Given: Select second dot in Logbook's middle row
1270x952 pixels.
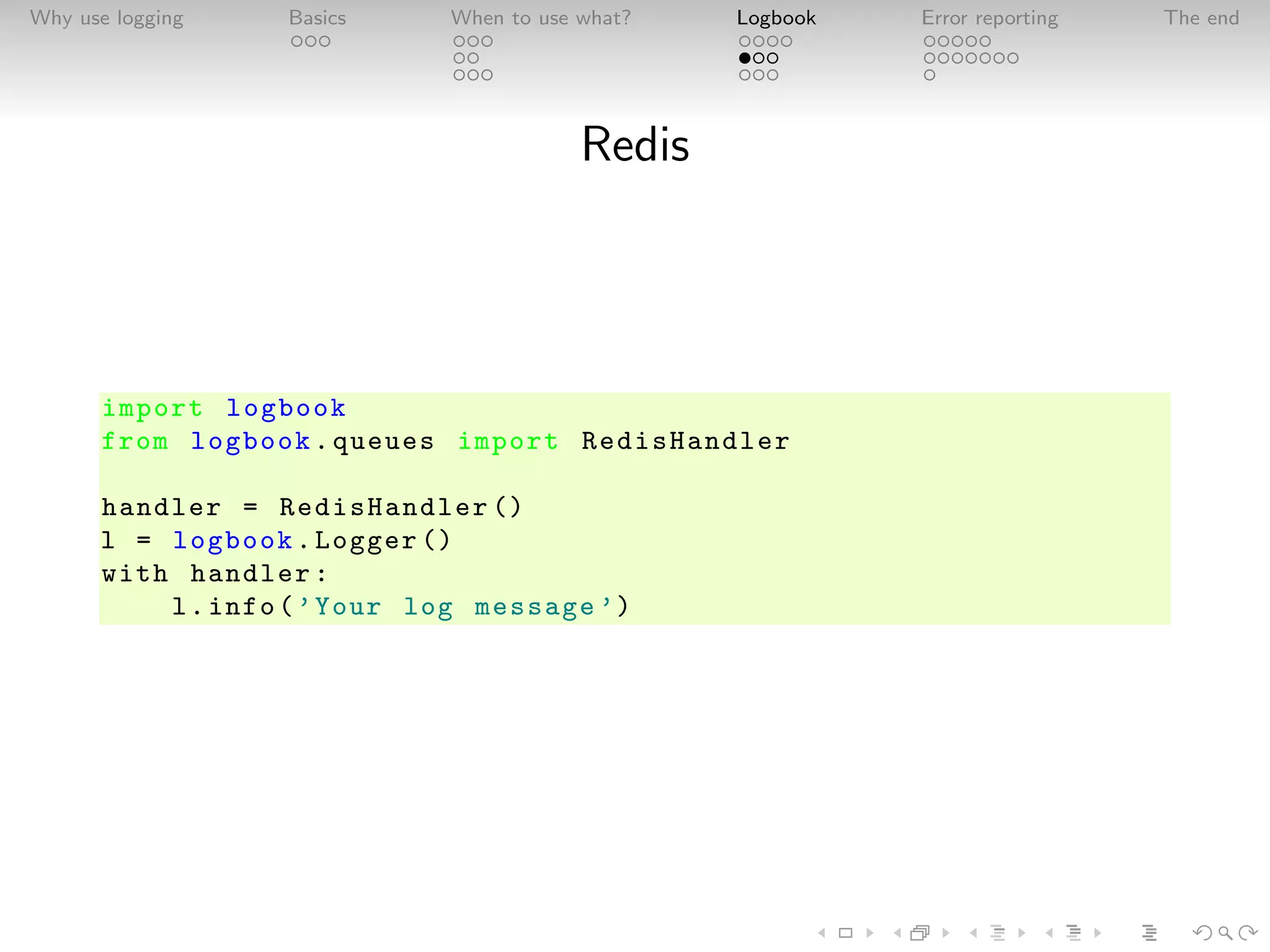Looking at the screenshot, I should click(x=758, y=58).
